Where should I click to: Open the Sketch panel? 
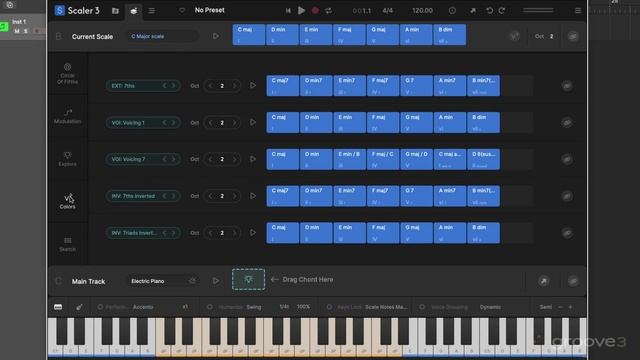click(68, 244)
